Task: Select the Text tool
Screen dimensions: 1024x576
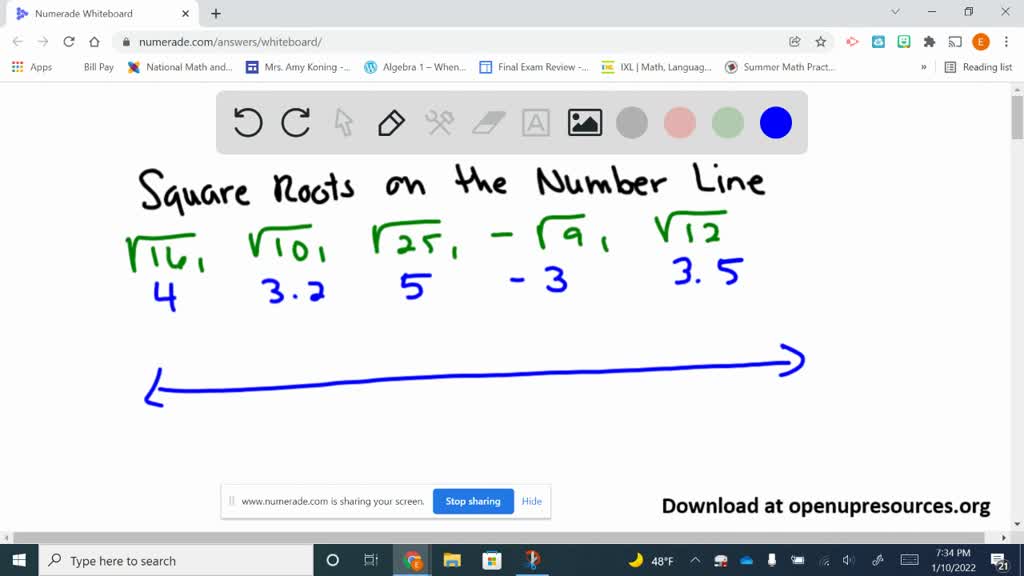Action: click(535, 122)
